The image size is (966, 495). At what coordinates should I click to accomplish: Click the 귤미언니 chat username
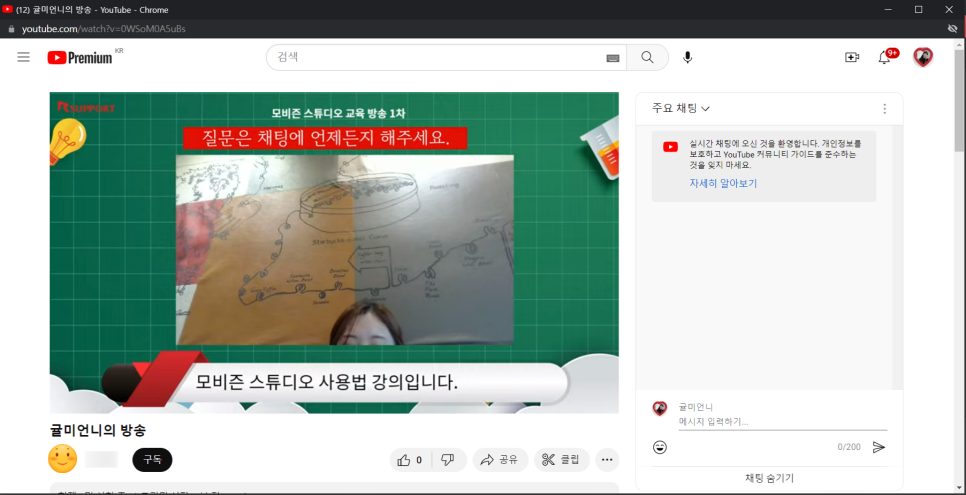pyautogui.click(x=696, y=407)
